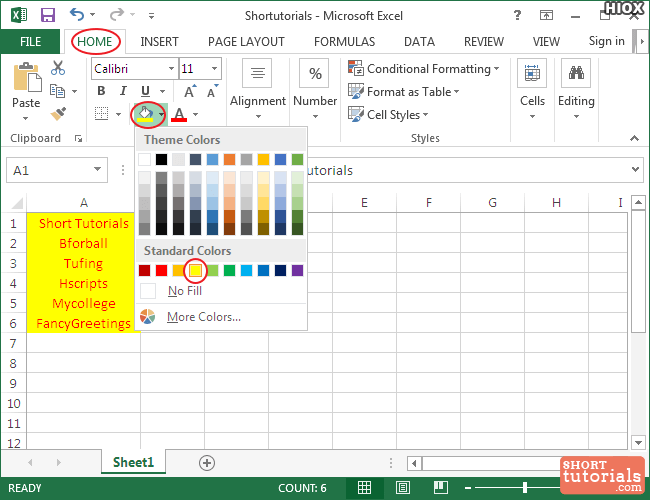Click vertical scrollbar down arrow
This screenshot has height=500, width=650.
pyautogui.click(x=638, y=442)
